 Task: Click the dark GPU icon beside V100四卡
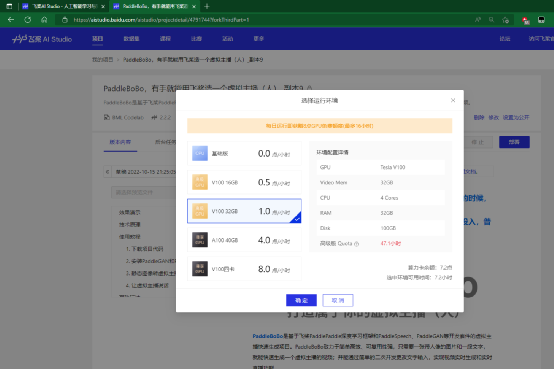click(200, 269)
